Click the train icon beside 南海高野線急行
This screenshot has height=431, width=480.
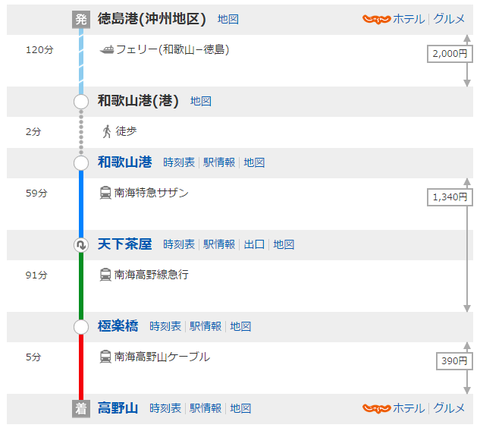(x=105, y=275)
